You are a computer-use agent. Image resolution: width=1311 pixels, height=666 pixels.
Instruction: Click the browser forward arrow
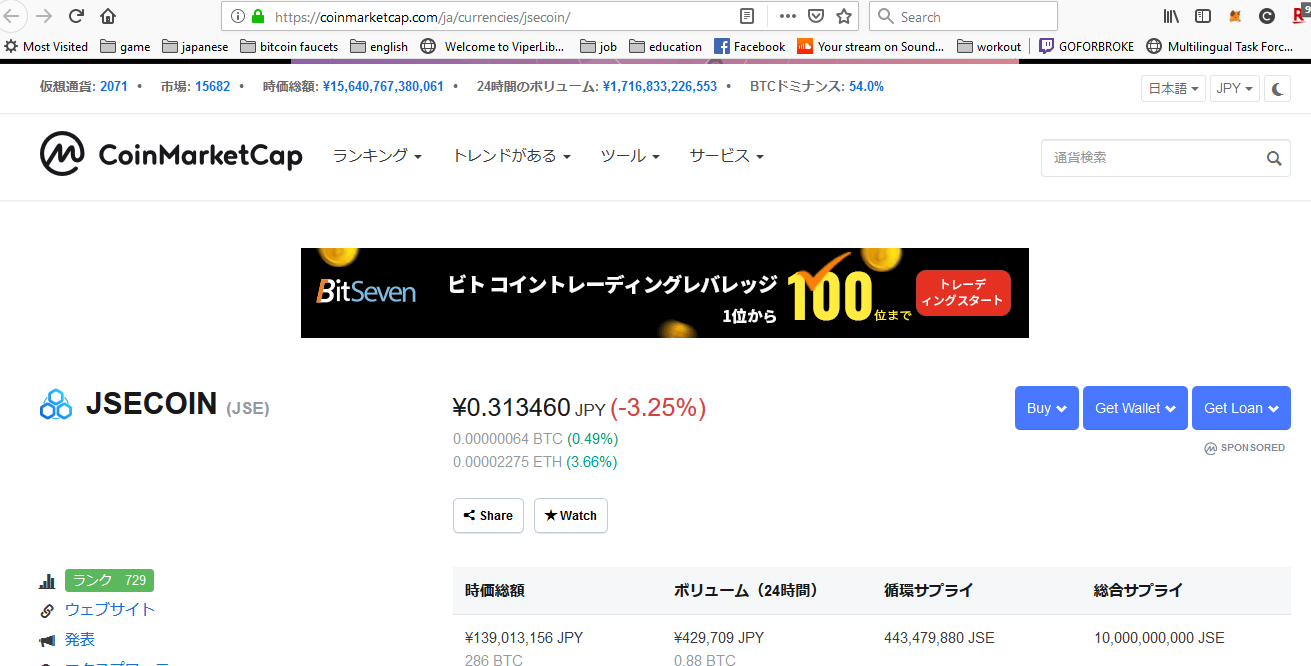44,16
